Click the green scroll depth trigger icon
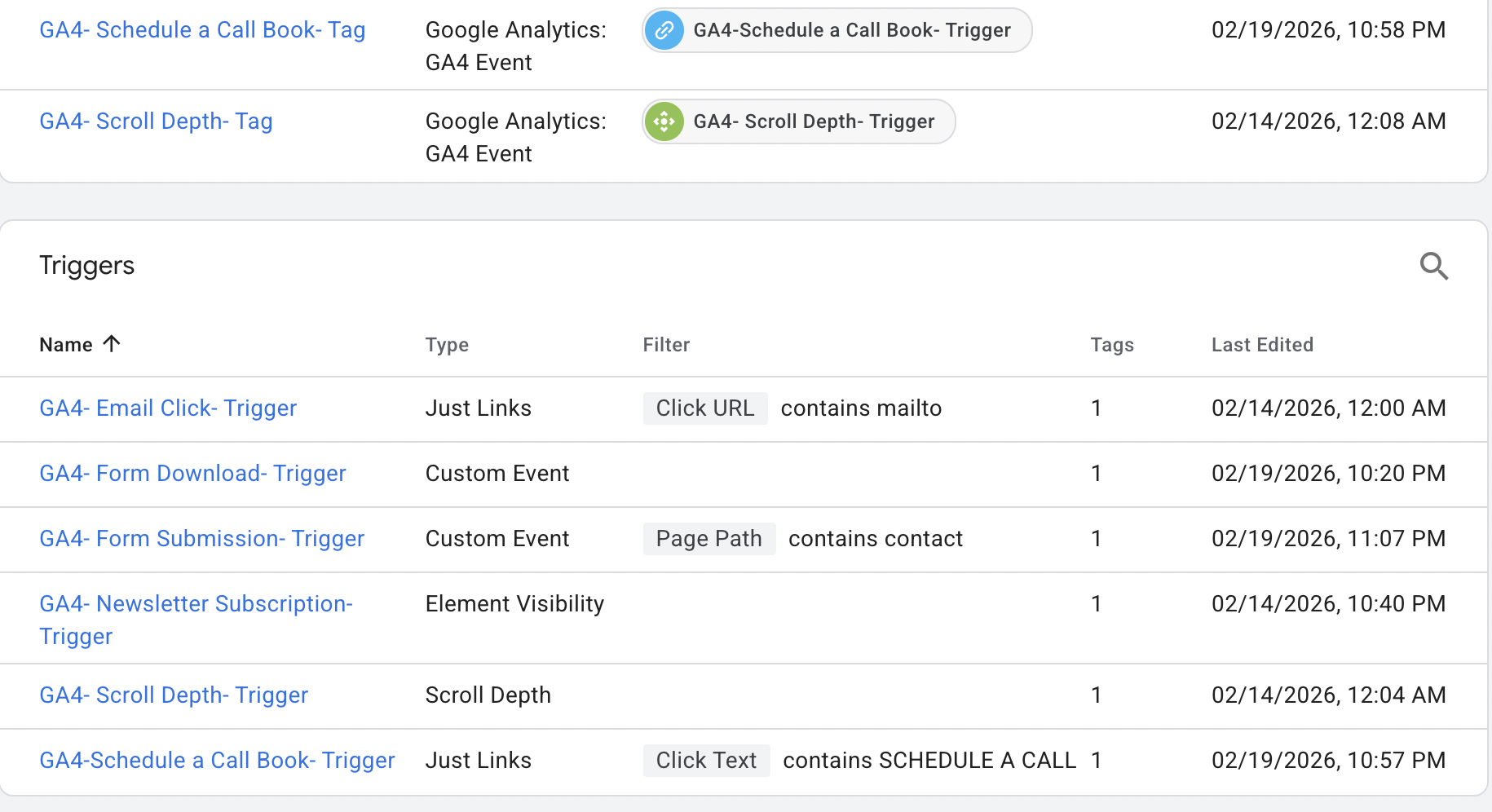Viewport: 1492px width, 812px height. point(664,122)
